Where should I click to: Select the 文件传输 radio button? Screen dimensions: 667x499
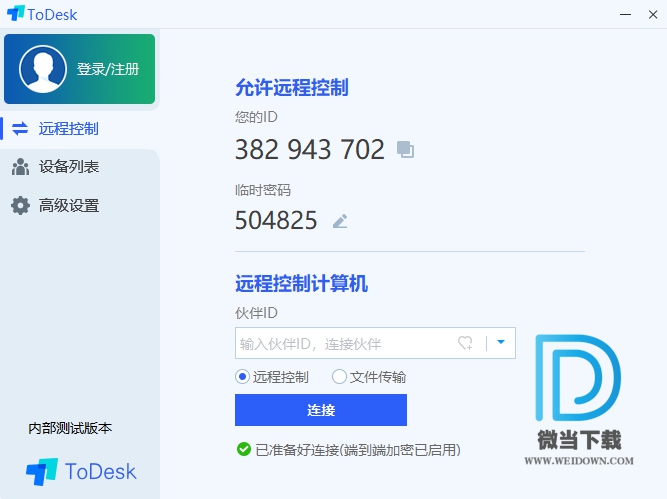pos(339,376)
